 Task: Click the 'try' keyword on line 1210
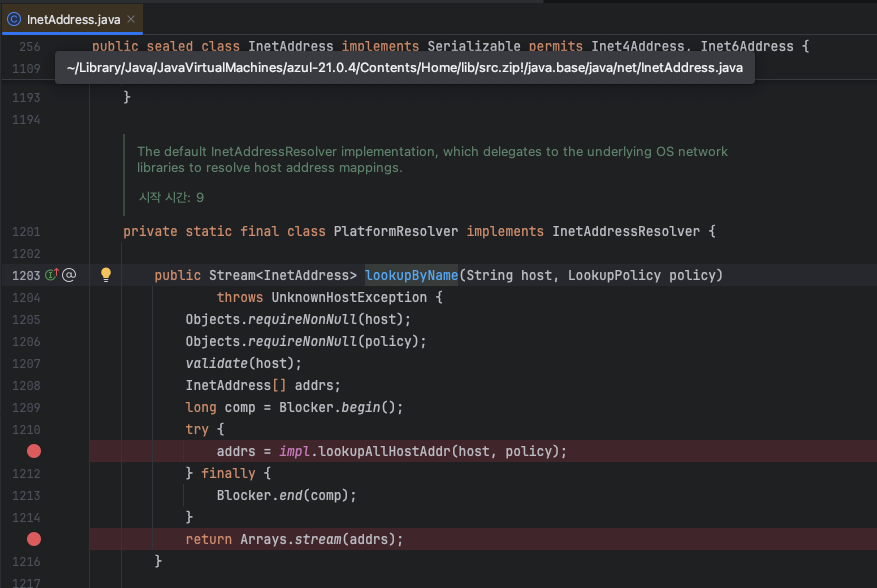point(197,430)
